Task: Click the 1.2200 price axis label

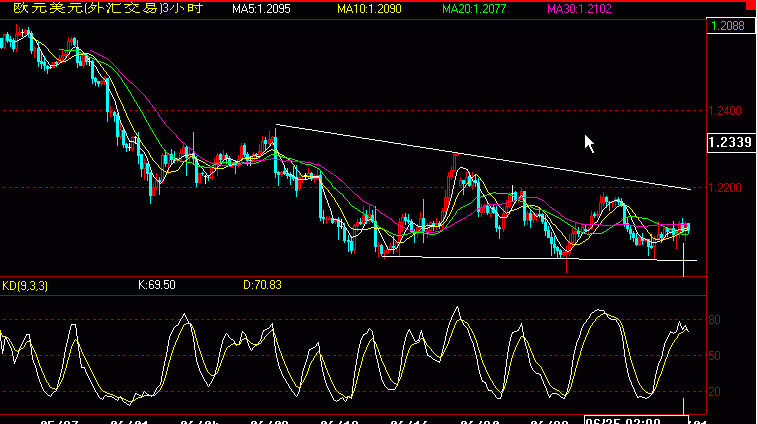Action: (725, 188)
